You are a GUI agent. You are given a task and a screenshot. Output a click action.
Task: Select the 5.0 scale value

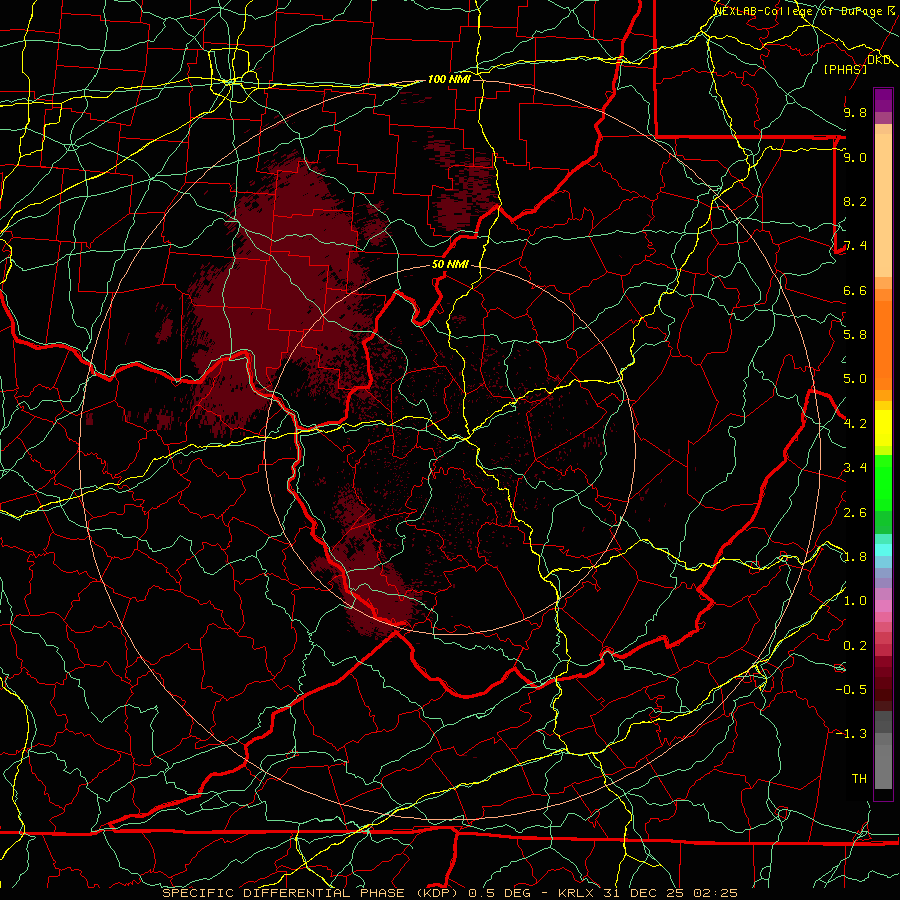click(855, 379)
